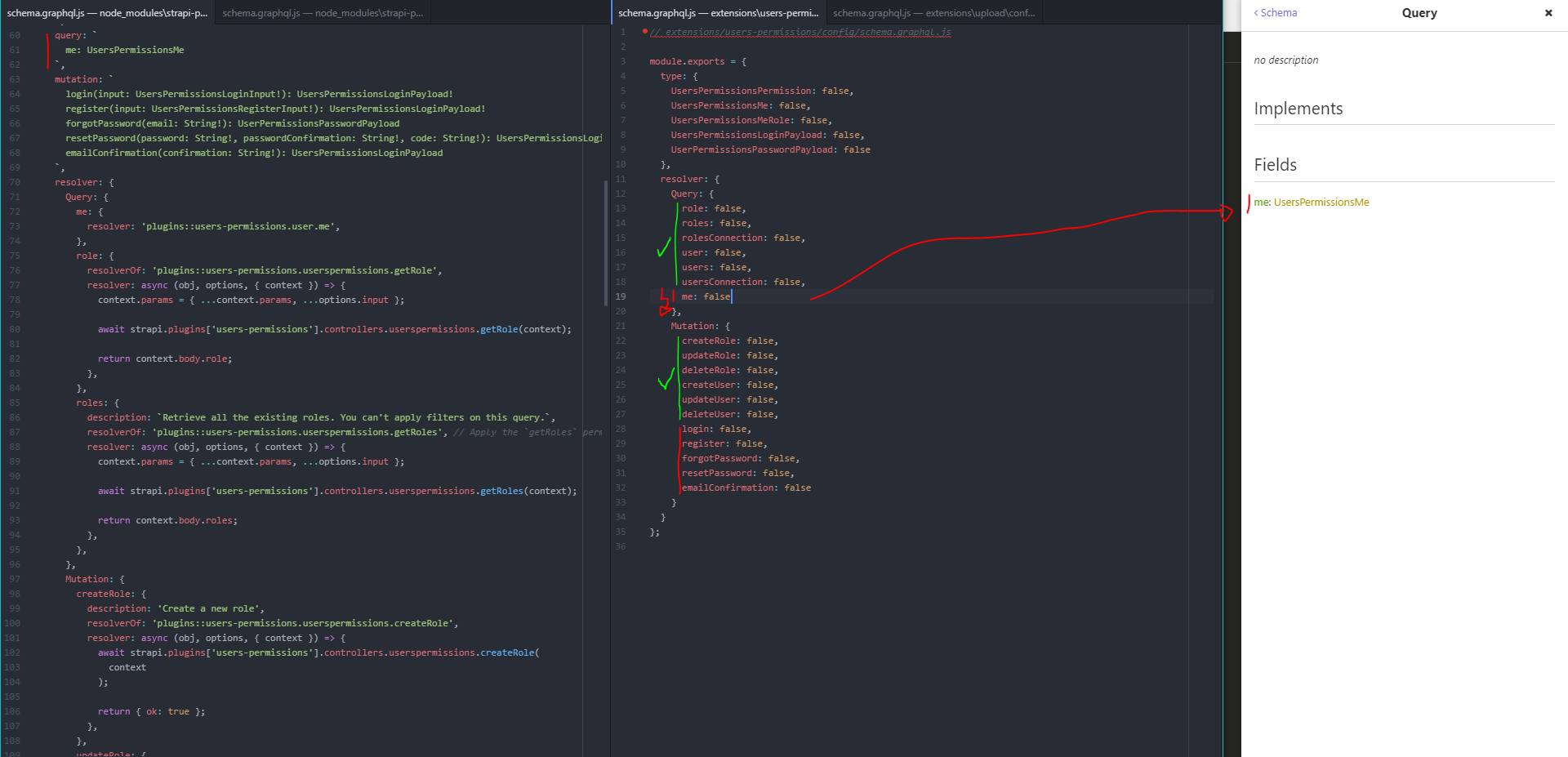
Task: Navigate back using the Schema breadcrumb link
Action: coord(1278,12)
